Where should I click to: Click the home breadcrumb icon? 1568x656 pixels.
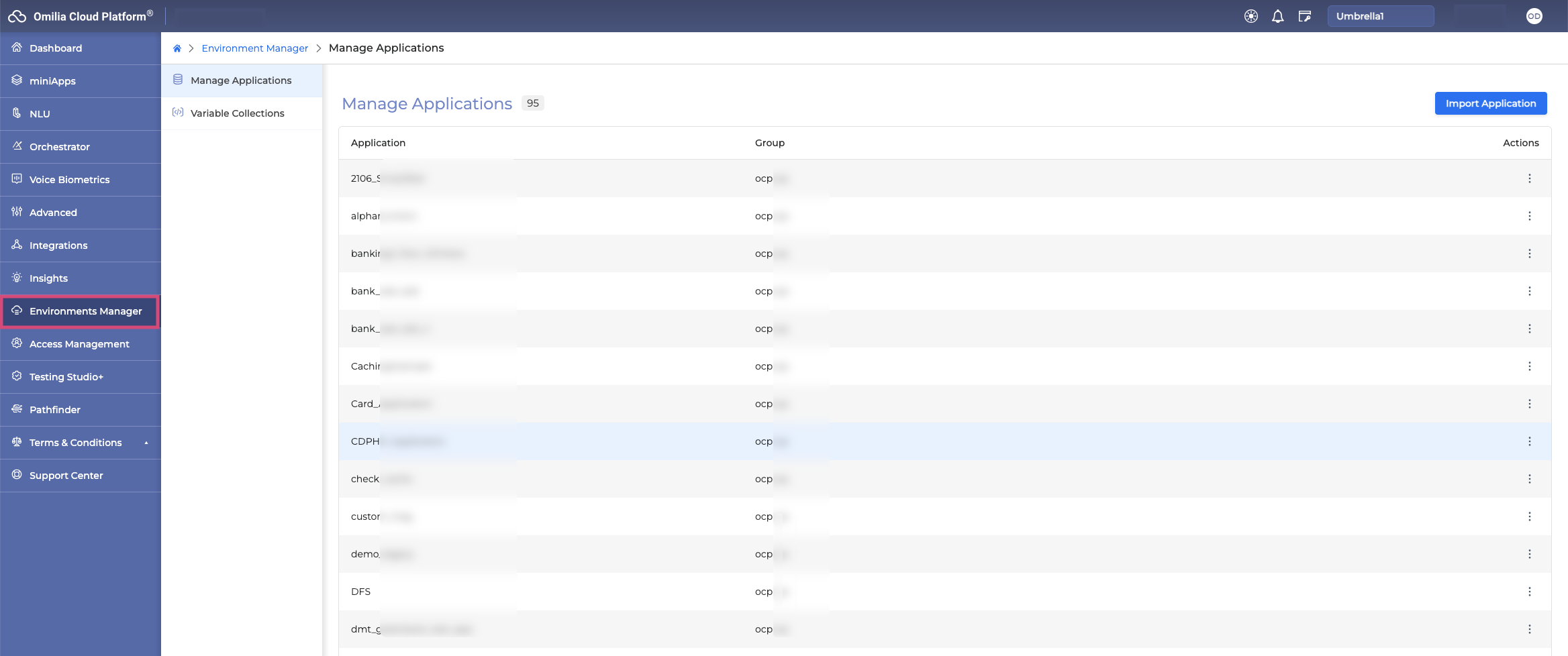point(177,48)
